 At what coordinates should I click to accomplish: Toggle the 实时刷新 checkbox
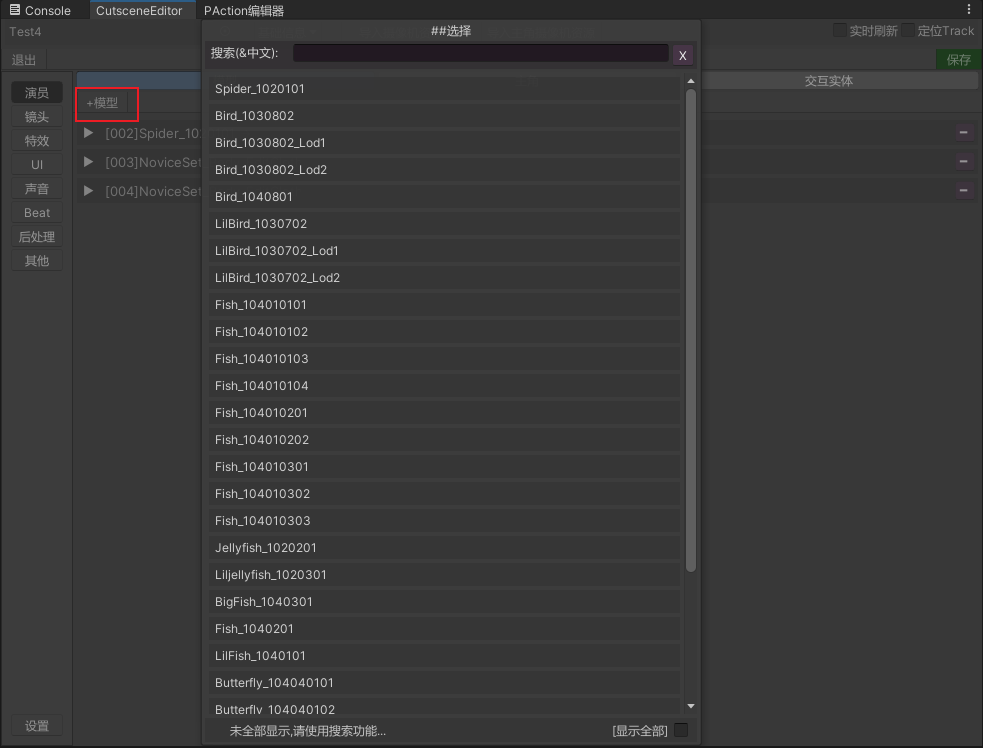click(x=840, y=31)
